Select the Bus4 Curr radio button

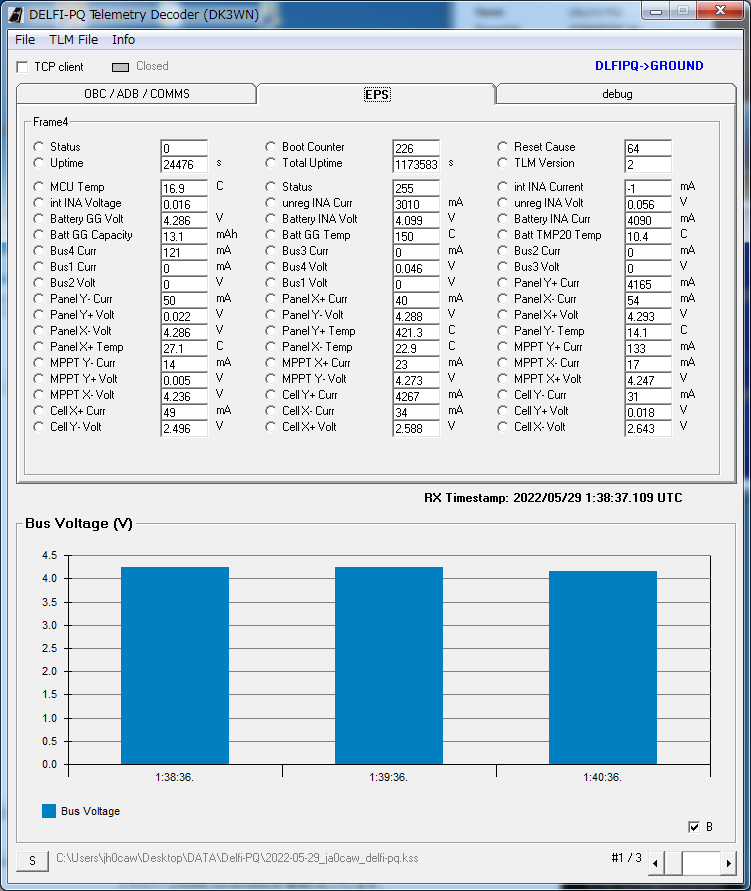point(38,250)
